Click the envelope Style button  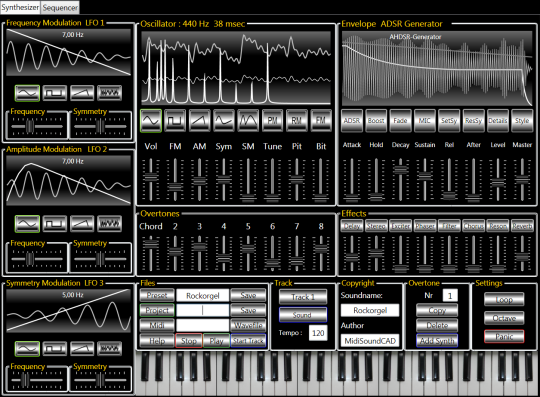click(x=522, y=121)
